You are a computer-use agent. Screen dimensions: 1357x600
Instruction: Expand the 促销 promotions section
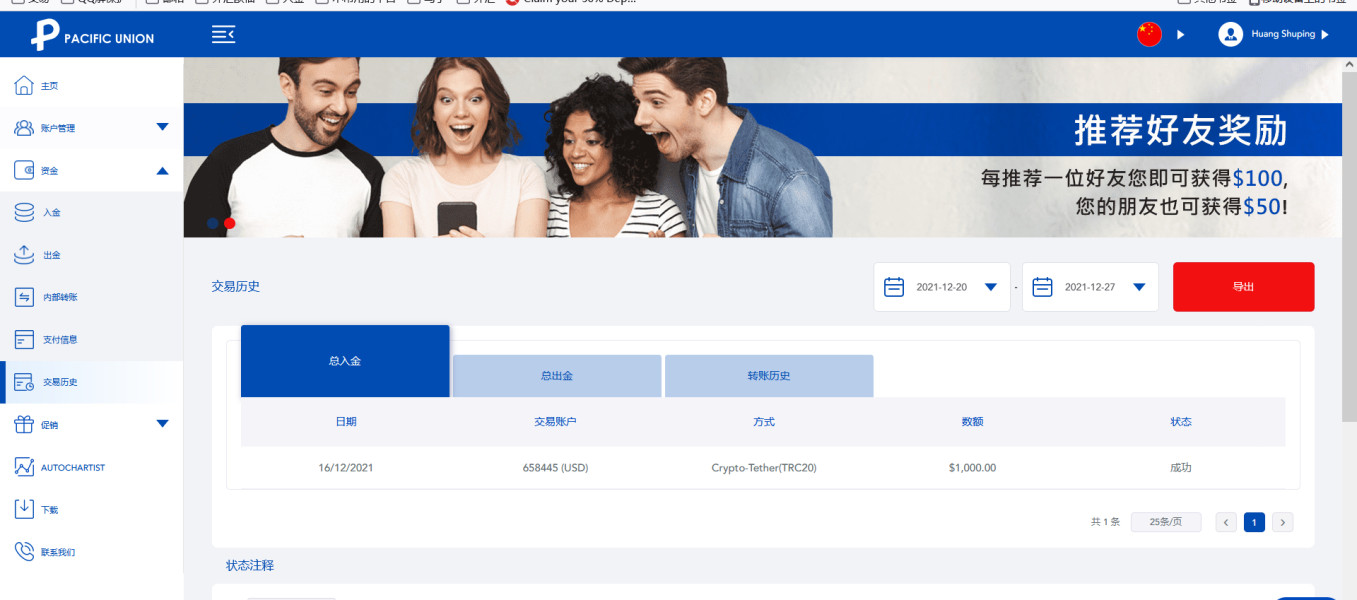pyautogui.click(x=163, y=423)
